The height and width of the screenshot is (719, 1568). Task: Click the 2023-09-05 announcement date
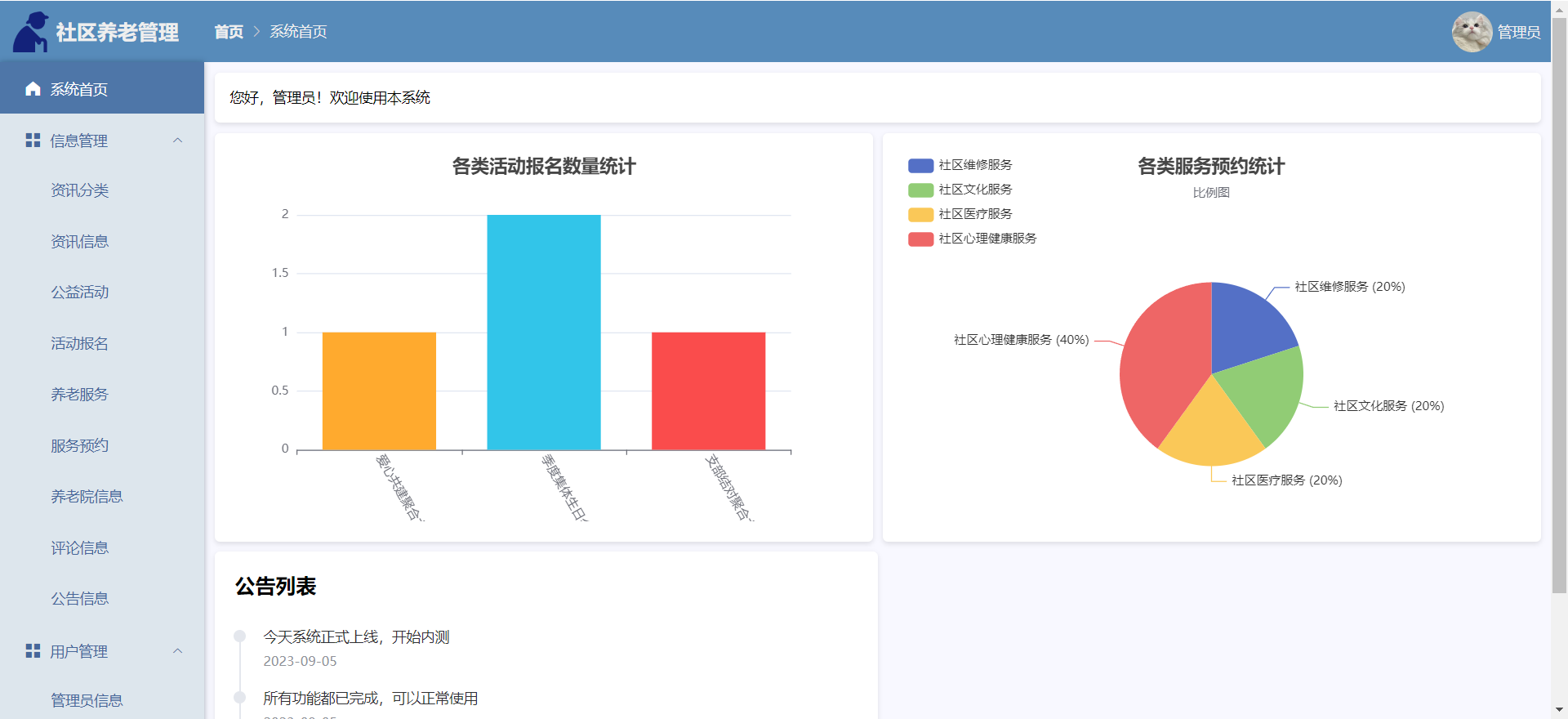coord(300,661)
